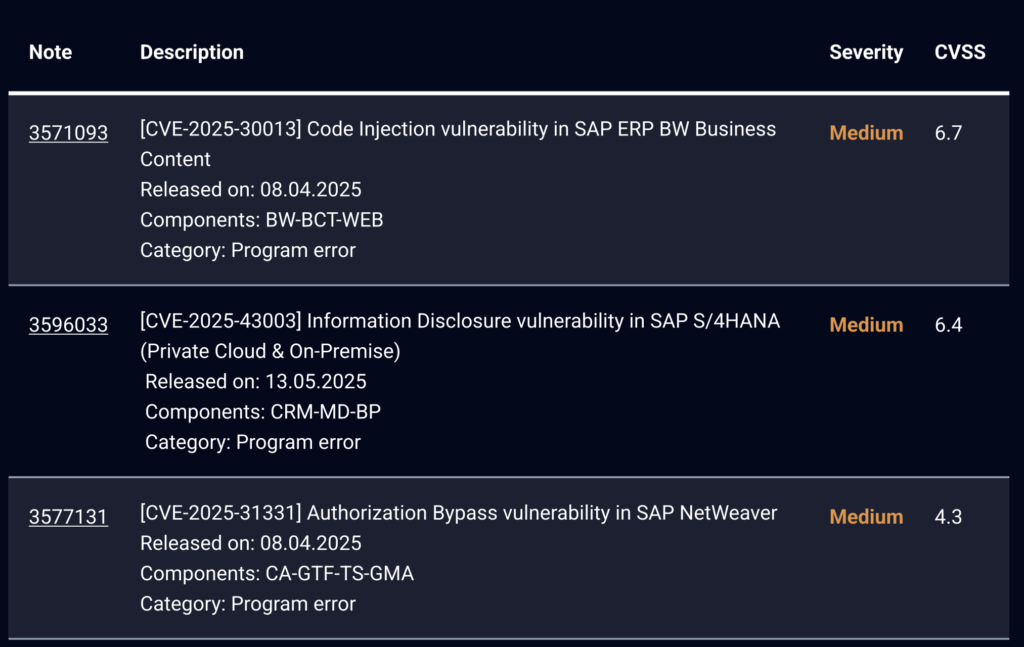The width and height of the screenshot is (1024, 647).
Task: Select the CVSS score 4.3
Action: pos(948,517)
